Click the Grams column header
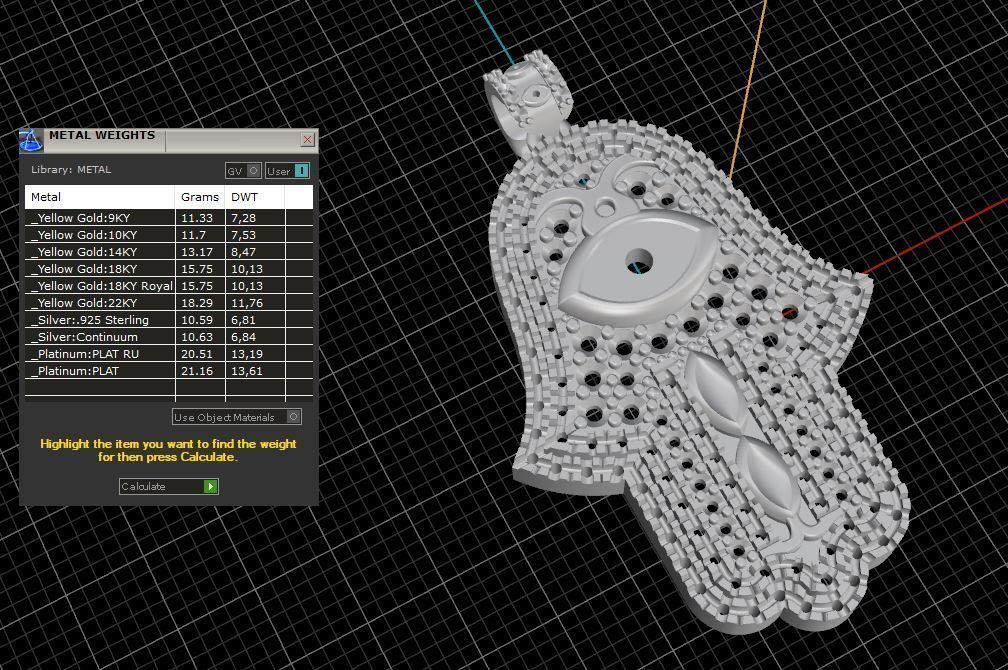Screen dimensions: 1008x670 coord(200,197)
